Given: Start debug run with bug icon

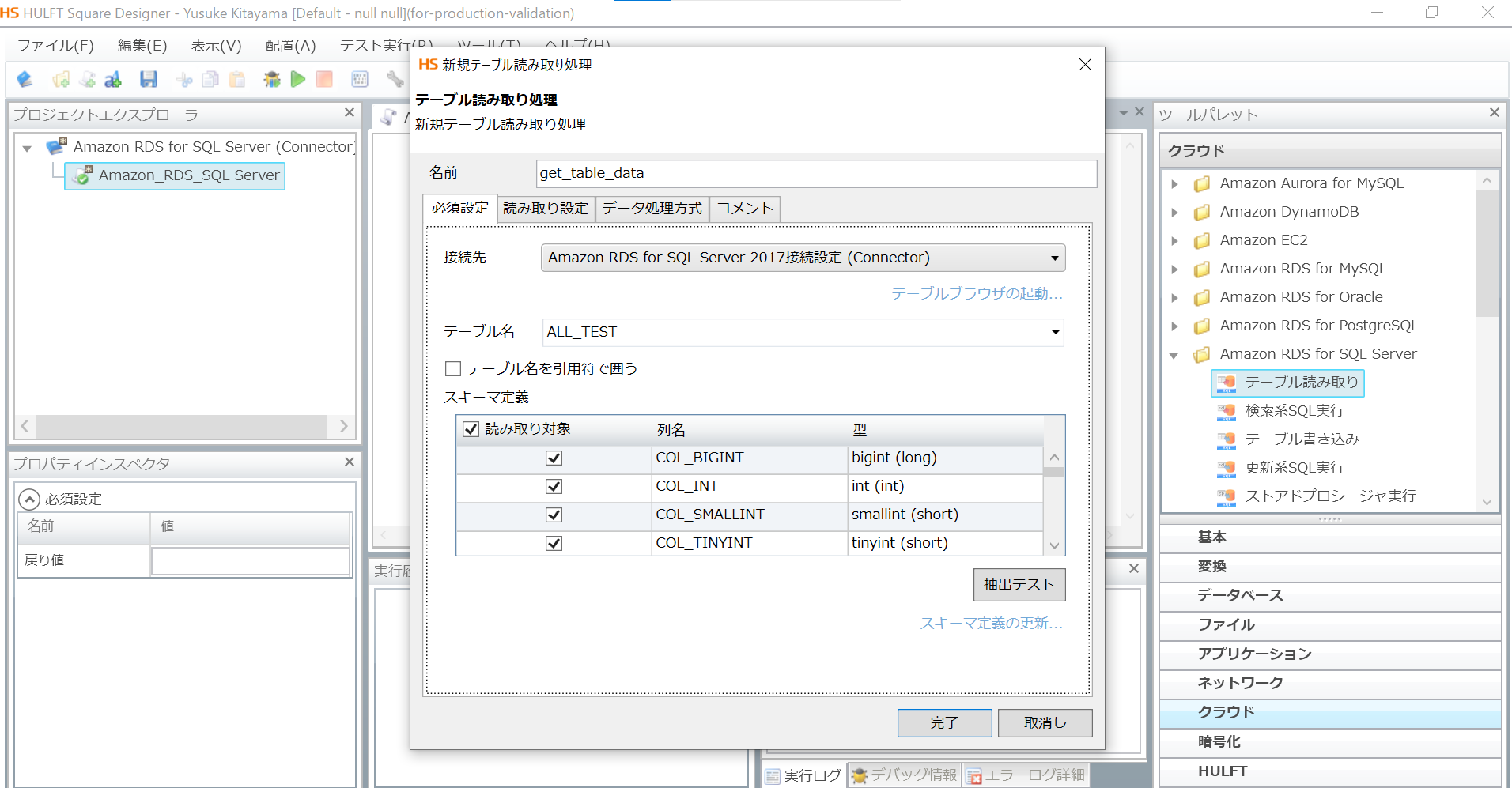Looking at the screenshot, I should 272,79.
